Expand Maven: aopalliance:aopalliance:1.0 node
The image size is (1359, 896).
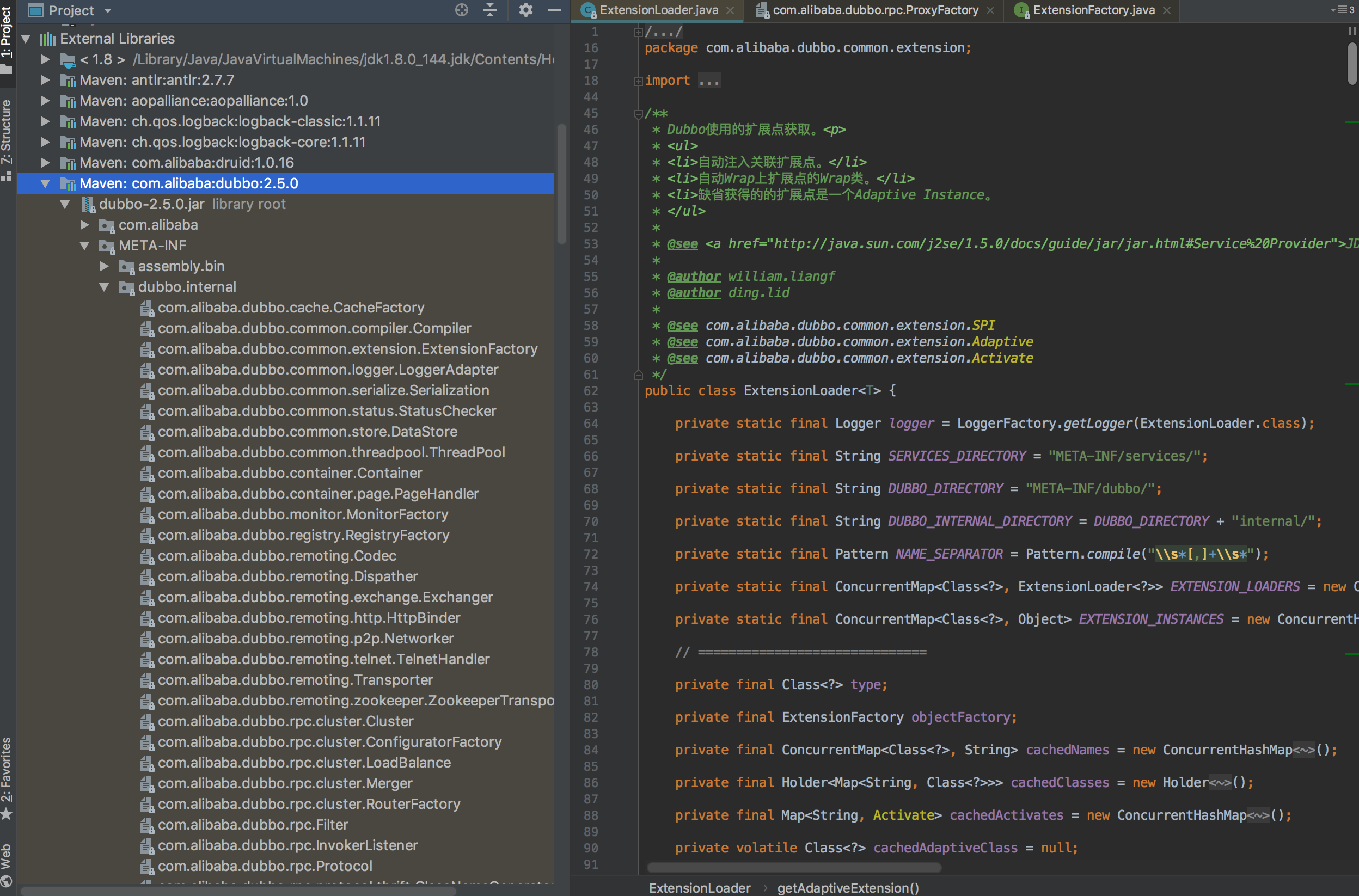point(46,101)
